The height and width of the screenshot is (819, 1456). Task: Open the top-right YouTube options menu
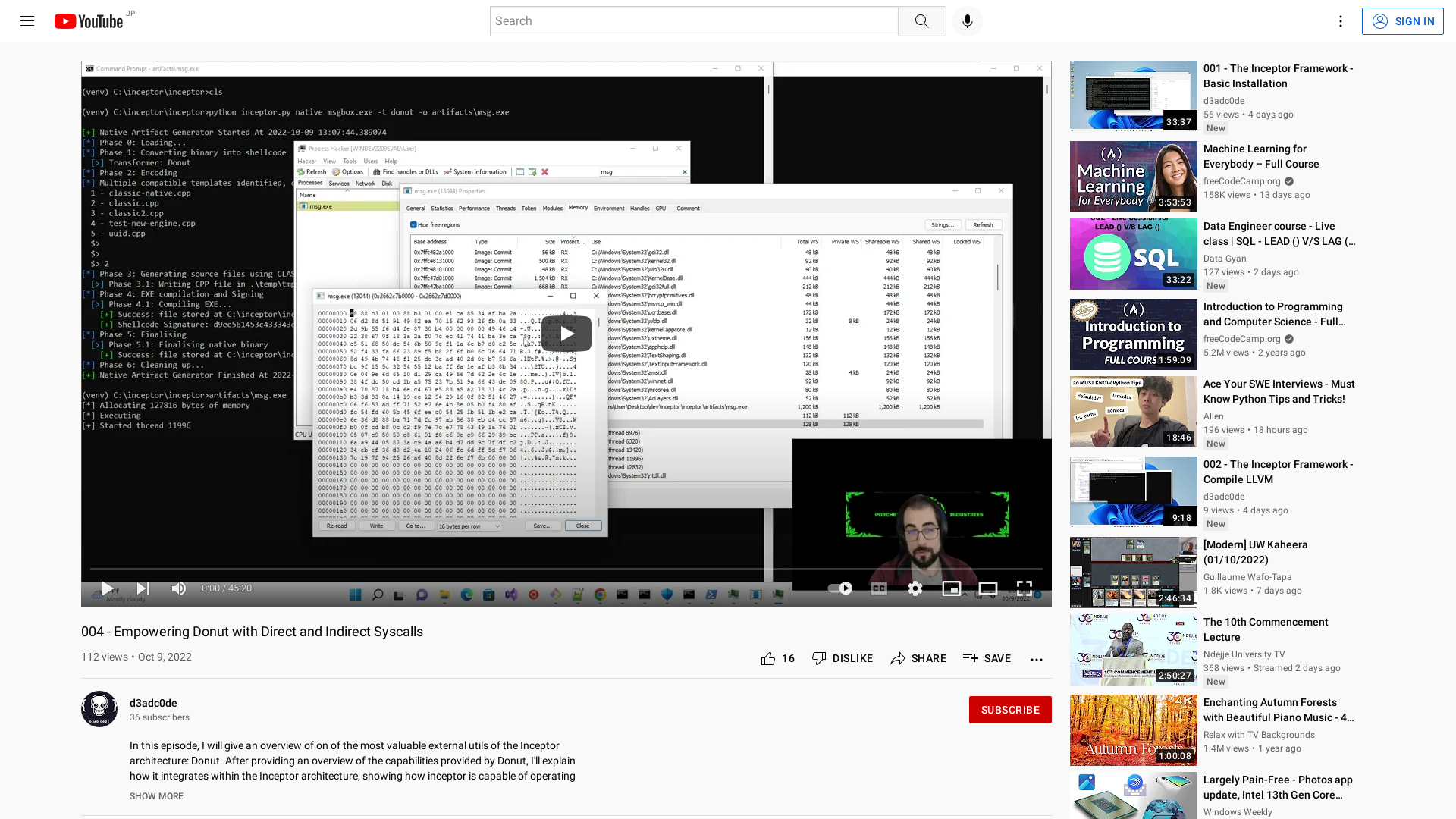pos(1340,20)
